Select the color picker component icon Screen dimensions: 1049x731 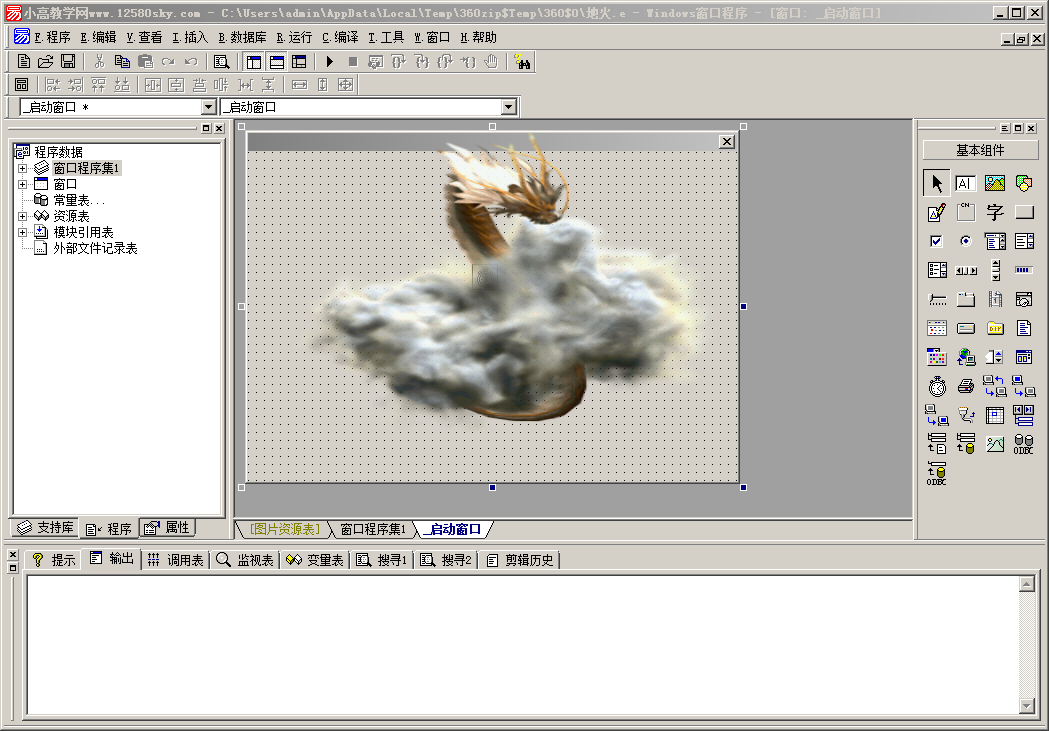(937, 357)
